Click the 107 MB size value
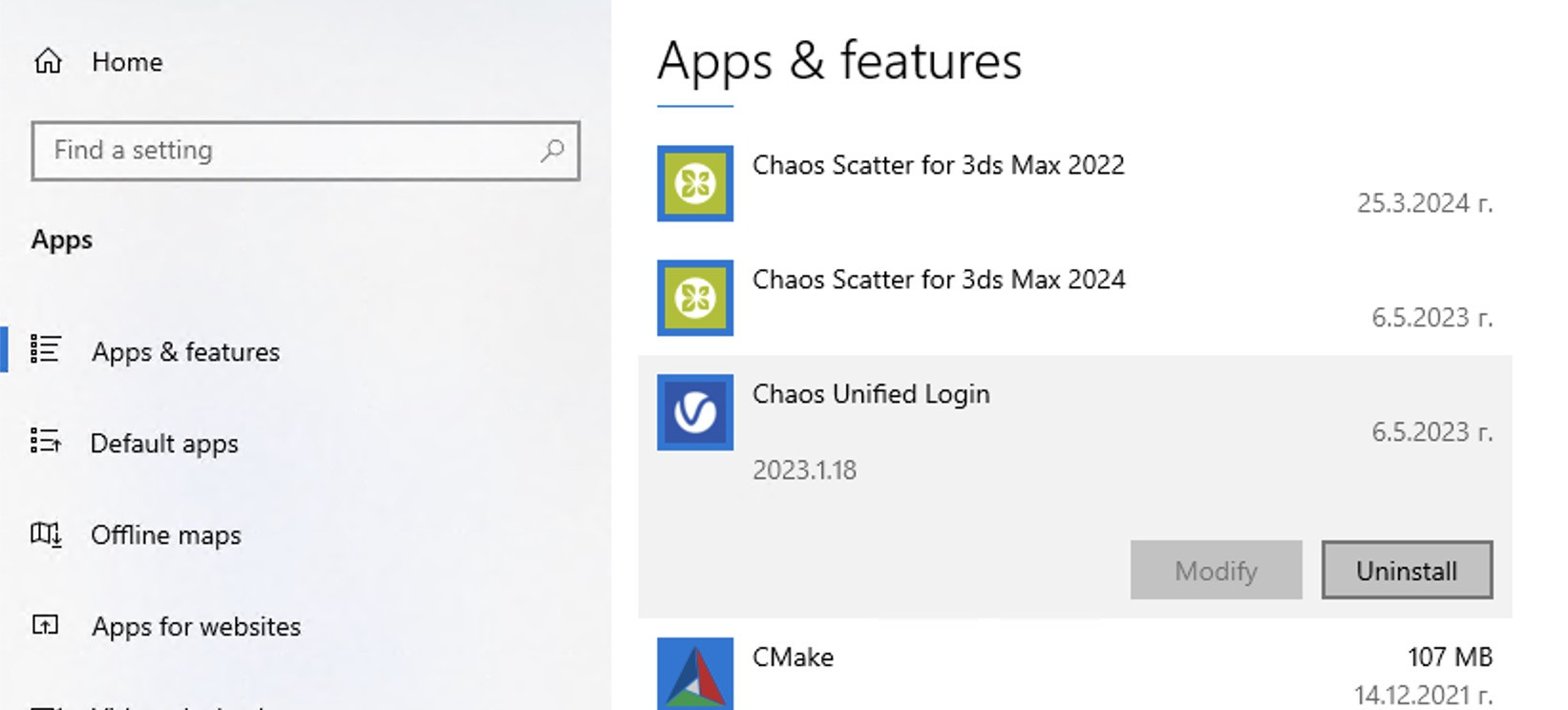Screen dimensions: 1568x710 [x=1450, y=658]
